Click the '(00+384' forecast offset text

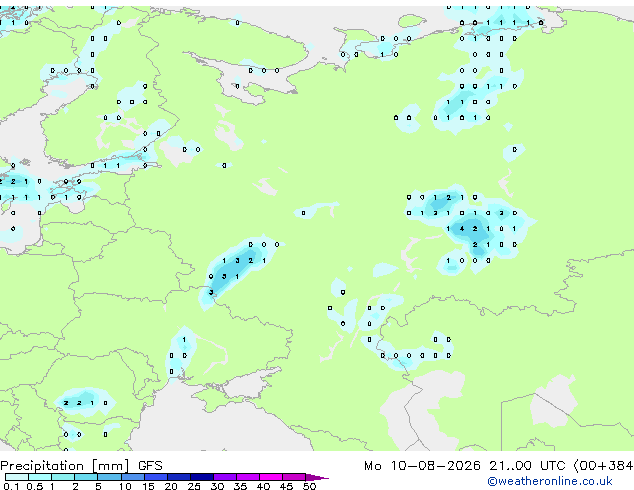[603, 466]
